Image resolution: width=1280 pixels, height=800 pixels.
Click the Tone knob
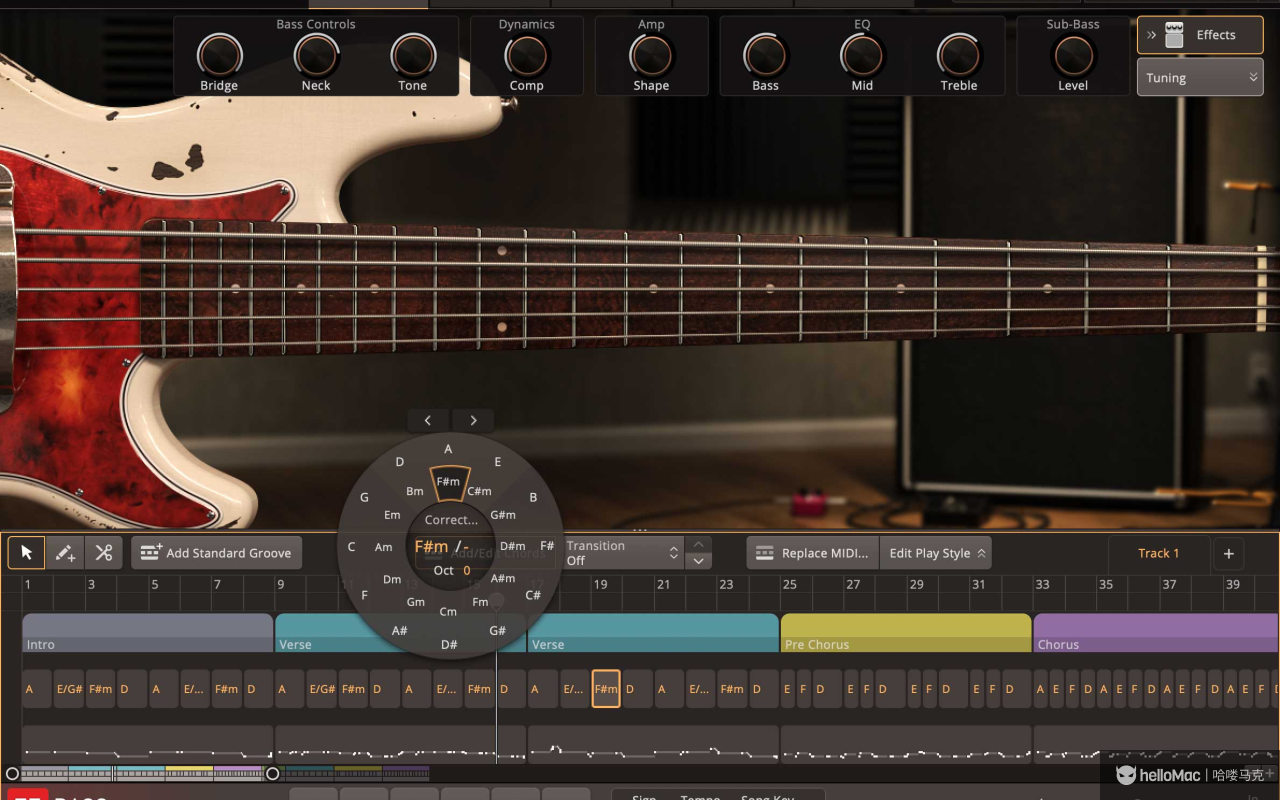413,55
